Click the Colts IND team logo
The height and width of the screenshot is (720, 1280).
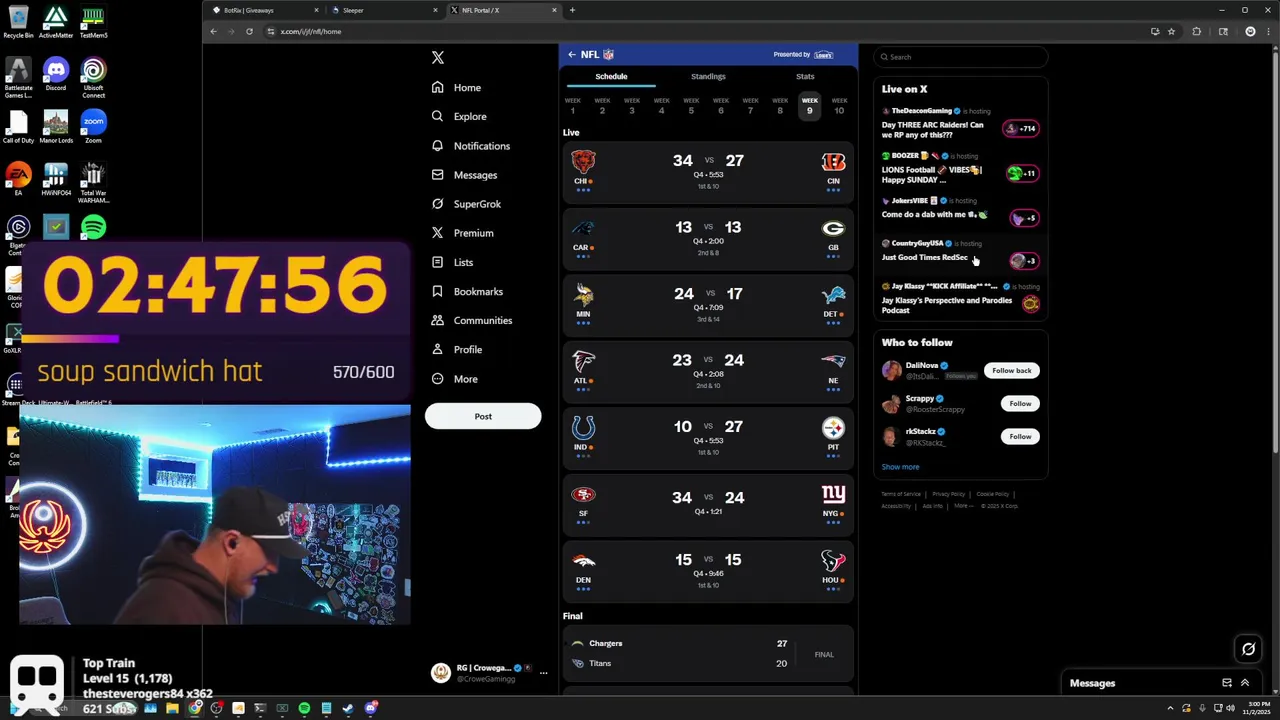coord(583,428)
